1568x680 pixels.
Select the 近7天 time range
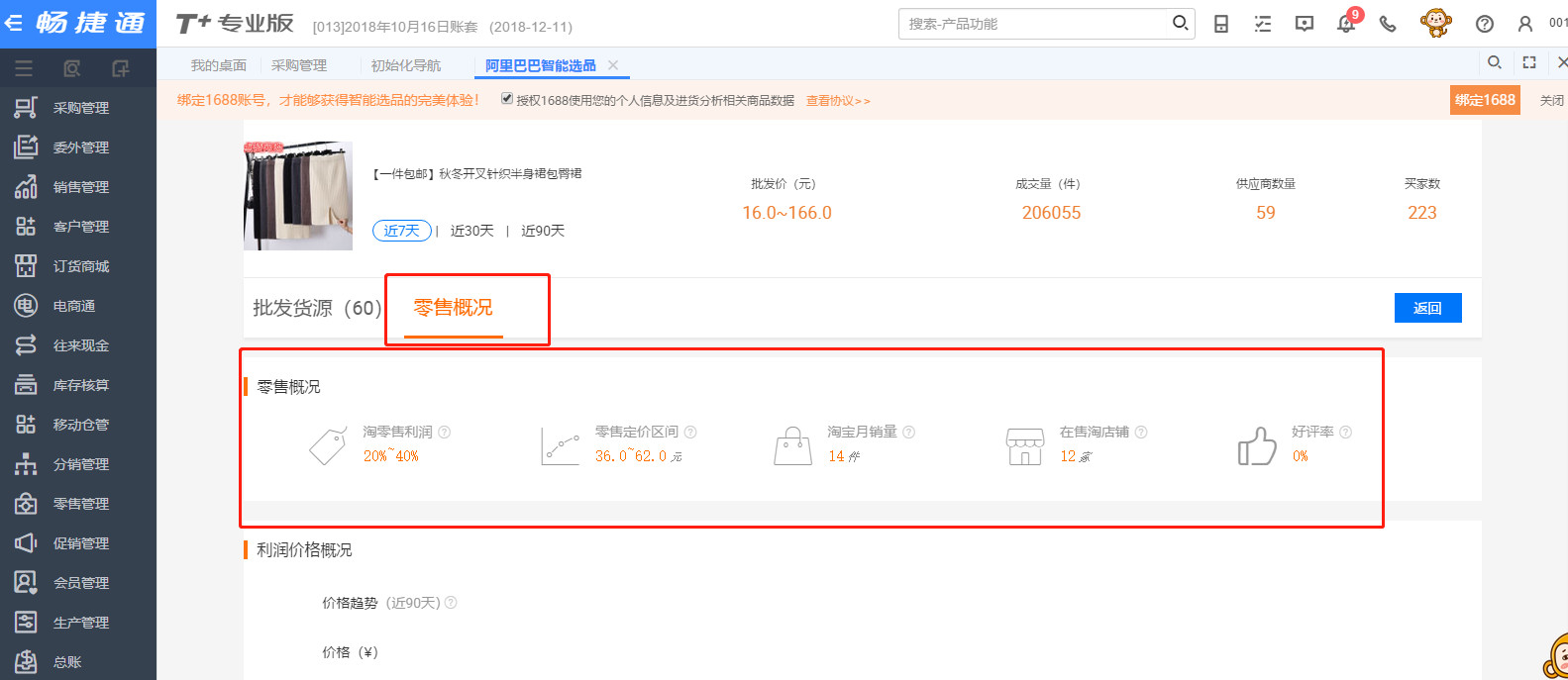click(402, 231)
